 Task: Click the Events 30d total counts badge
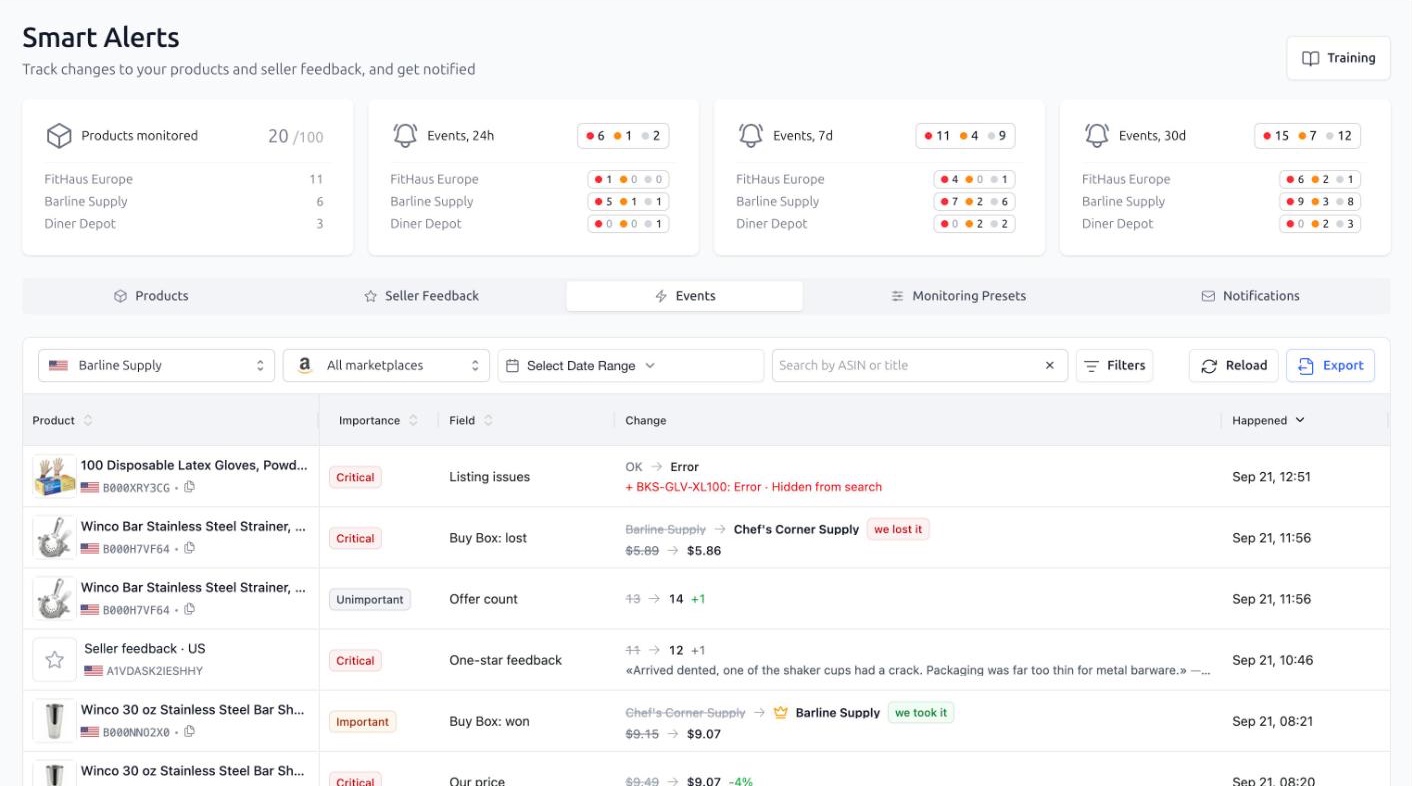1307,136
